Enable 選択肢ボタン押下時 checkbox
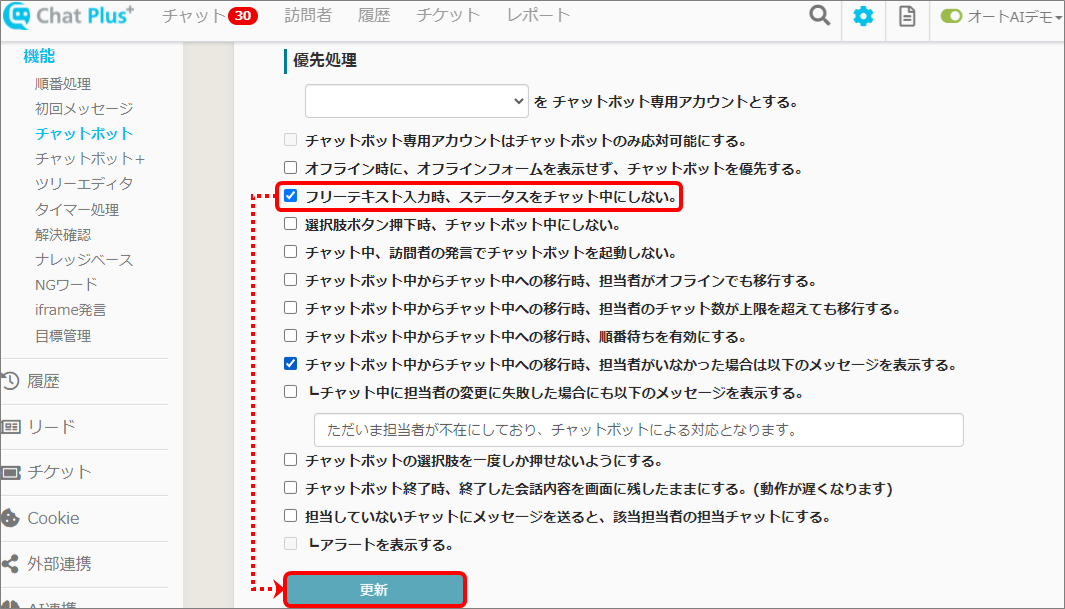 point(291,224)
